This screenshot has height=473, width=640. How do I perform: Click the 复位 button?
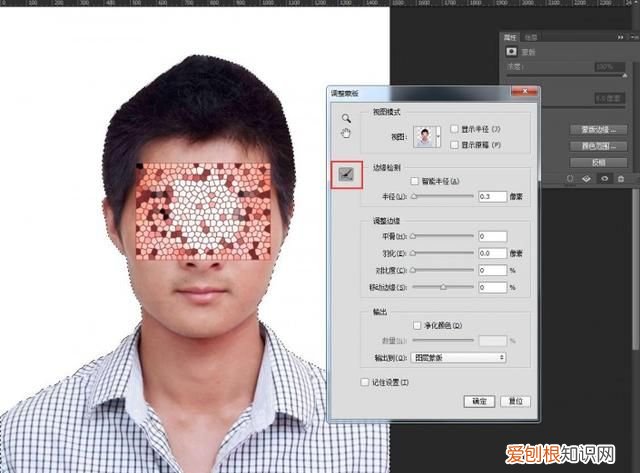point(516,401)
